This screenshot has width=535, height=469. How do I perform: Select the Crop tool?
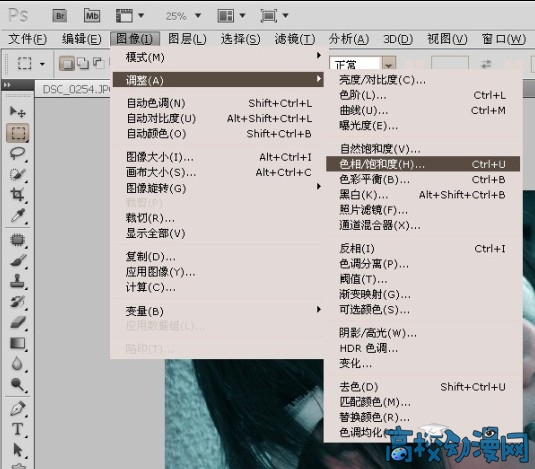(17, 195)
